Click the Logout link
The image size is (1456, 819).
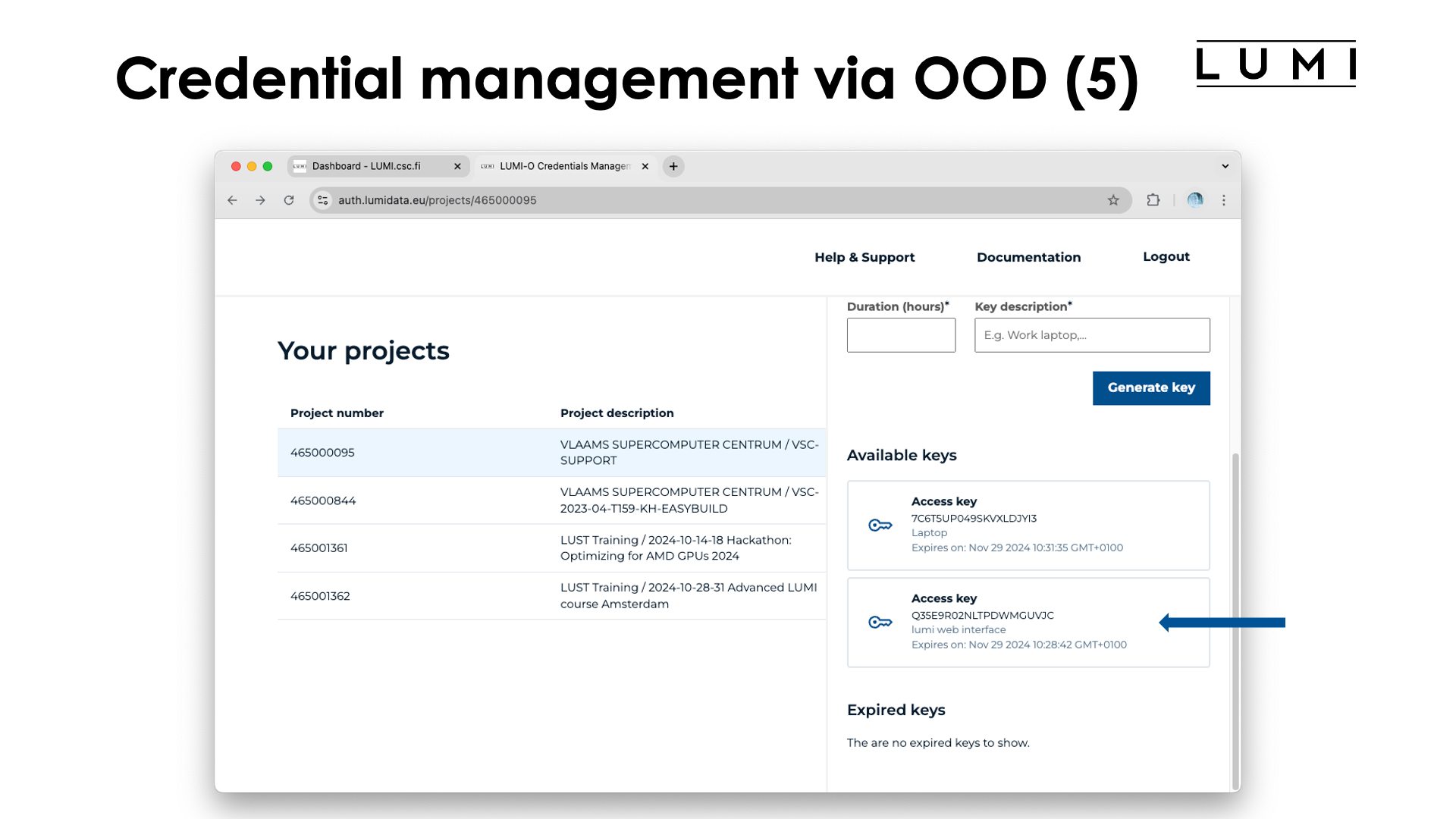[1166, 257]
